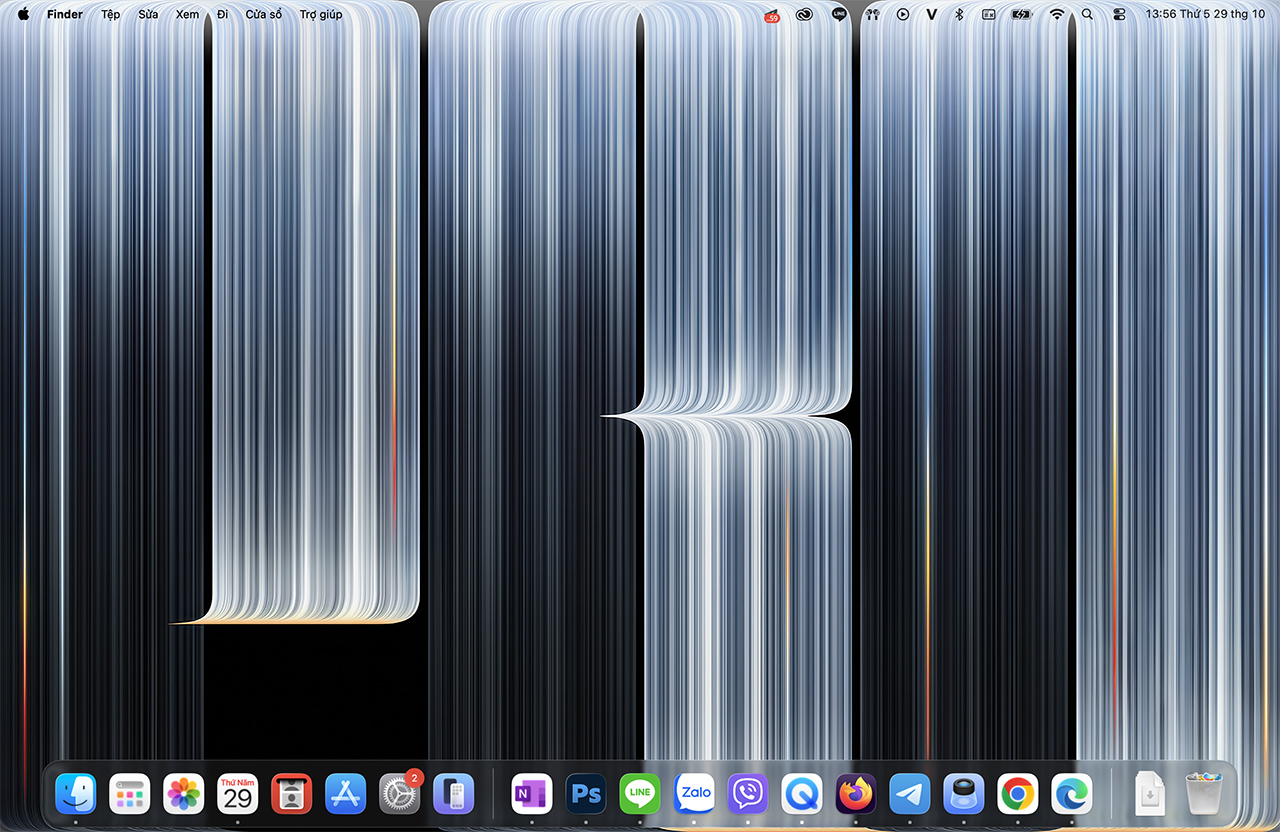Open the iPhone Mirroring app

point(454,794)
